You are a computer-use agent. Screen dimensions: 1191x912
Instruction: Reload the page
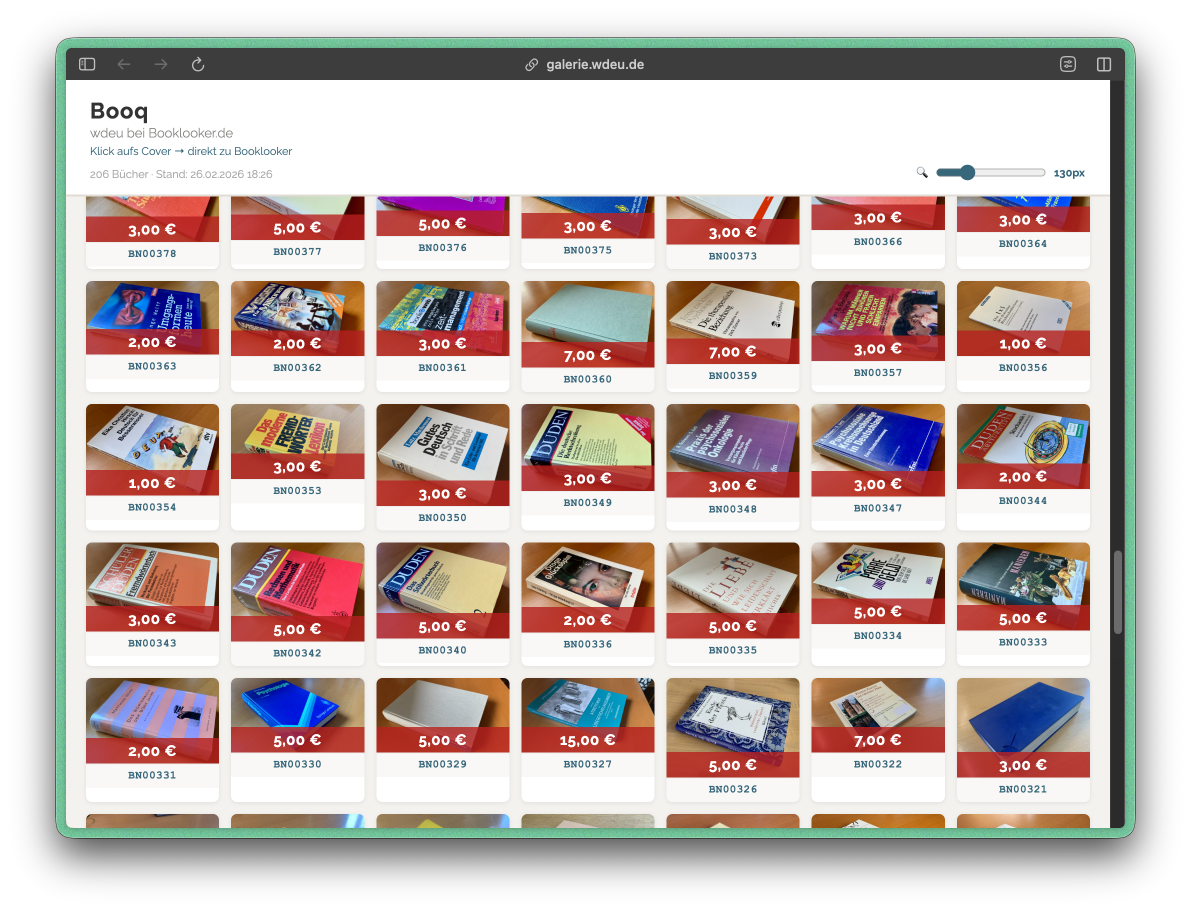point(198,65)
